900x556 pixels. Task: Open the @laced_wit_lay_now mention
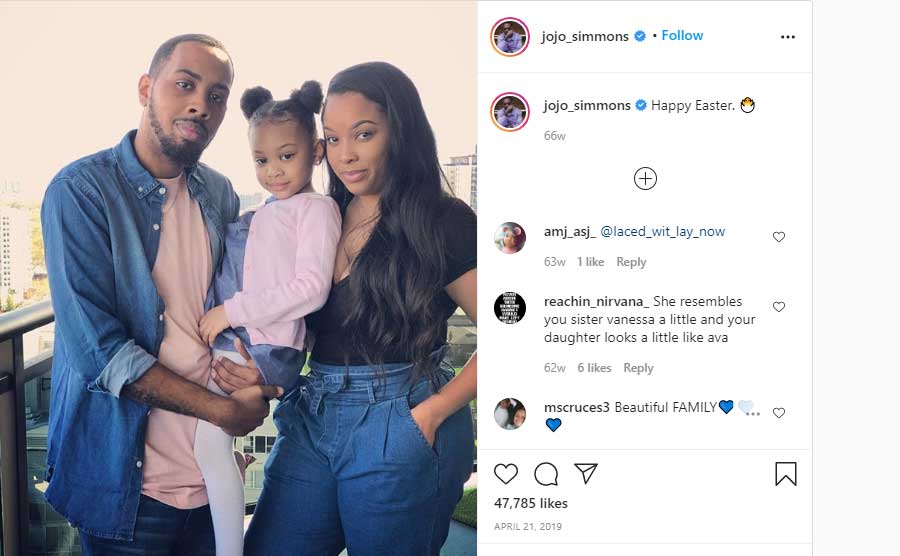pos(662,231)
